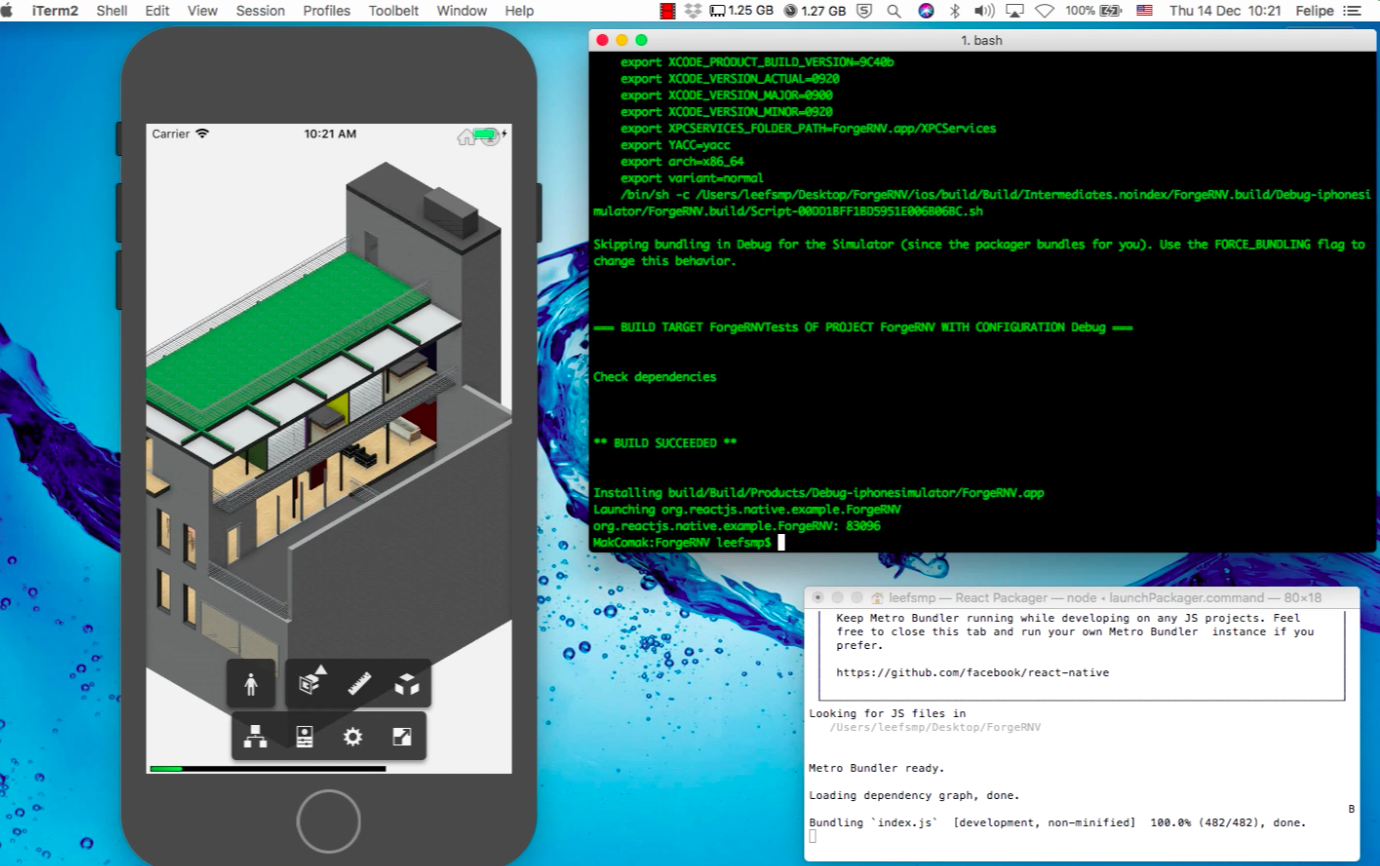Open the model browser hierarchy icon
Viewport: 1380px width, 866px height.
(256, 737)
